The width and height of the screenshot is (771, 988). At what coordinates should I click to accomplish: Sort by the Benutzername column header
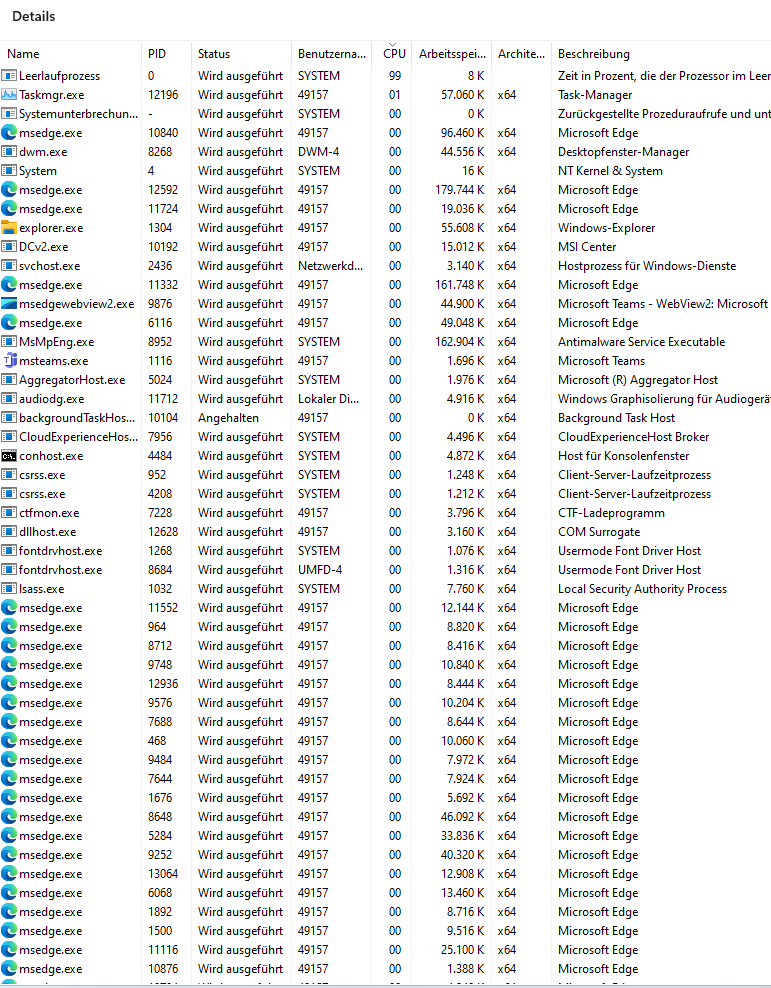[x=331, y=54]
